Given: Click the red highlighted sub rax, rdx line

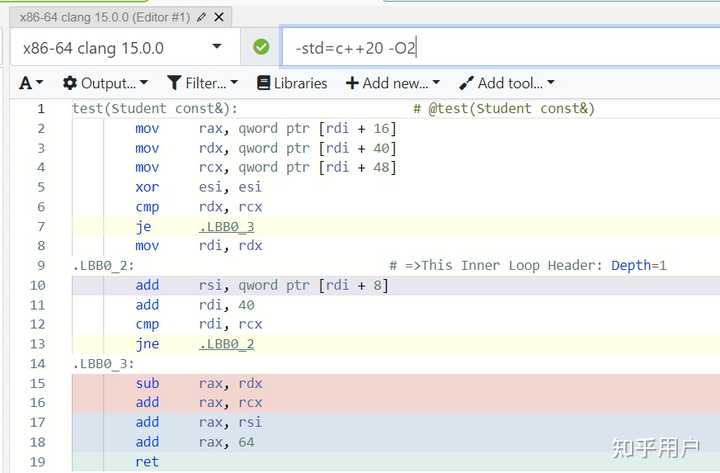Looking at the screenshot, I should coord(396,383).
